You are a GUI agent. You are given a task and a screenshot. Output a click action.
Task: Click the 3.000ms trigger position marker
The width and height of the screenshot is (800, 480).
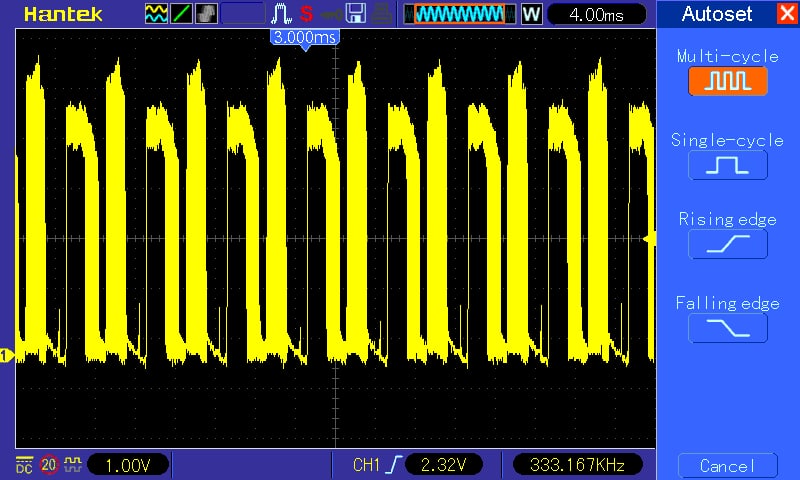tap(305, 37)
